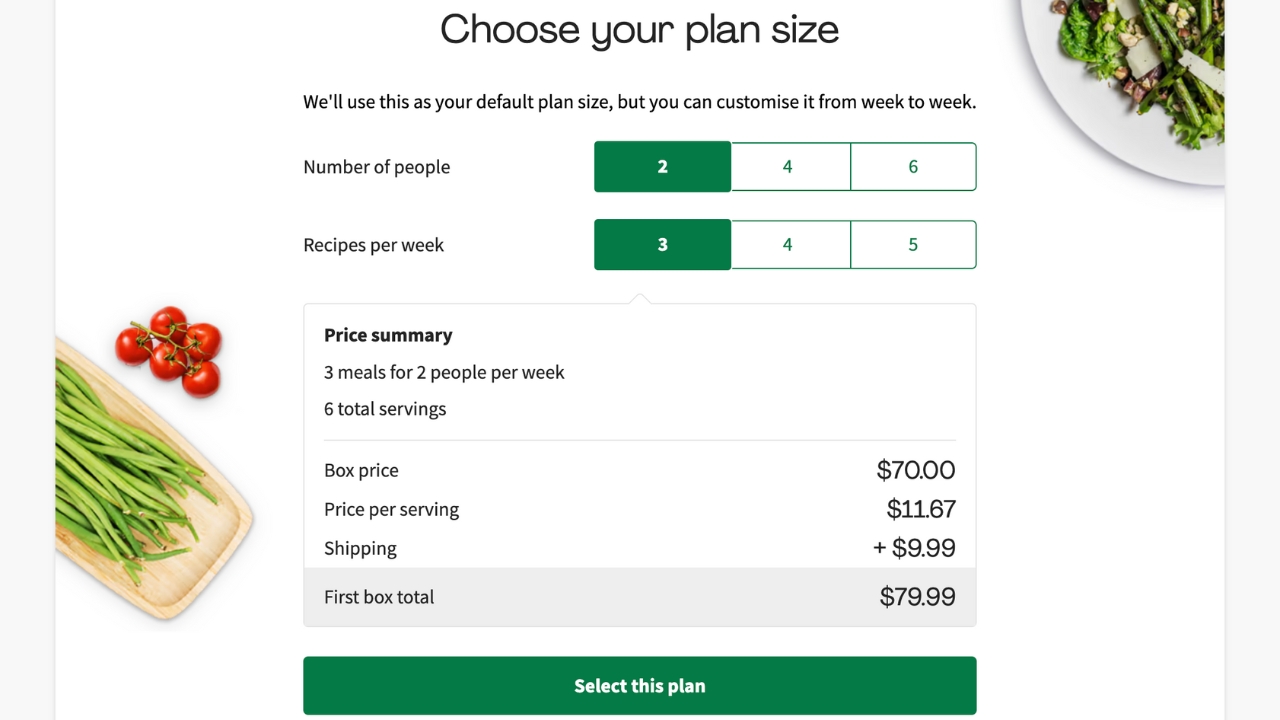Viewport: 1280px width, 720px height.
Task: Click the Box price row
Action: click(361, 470)
